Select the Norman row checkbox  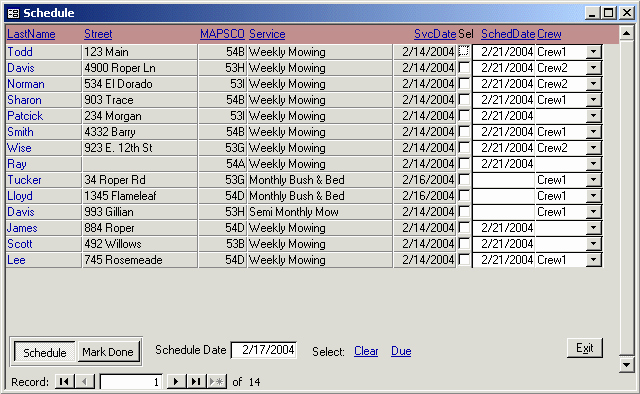pyautogui.click(x=464, y=83)
